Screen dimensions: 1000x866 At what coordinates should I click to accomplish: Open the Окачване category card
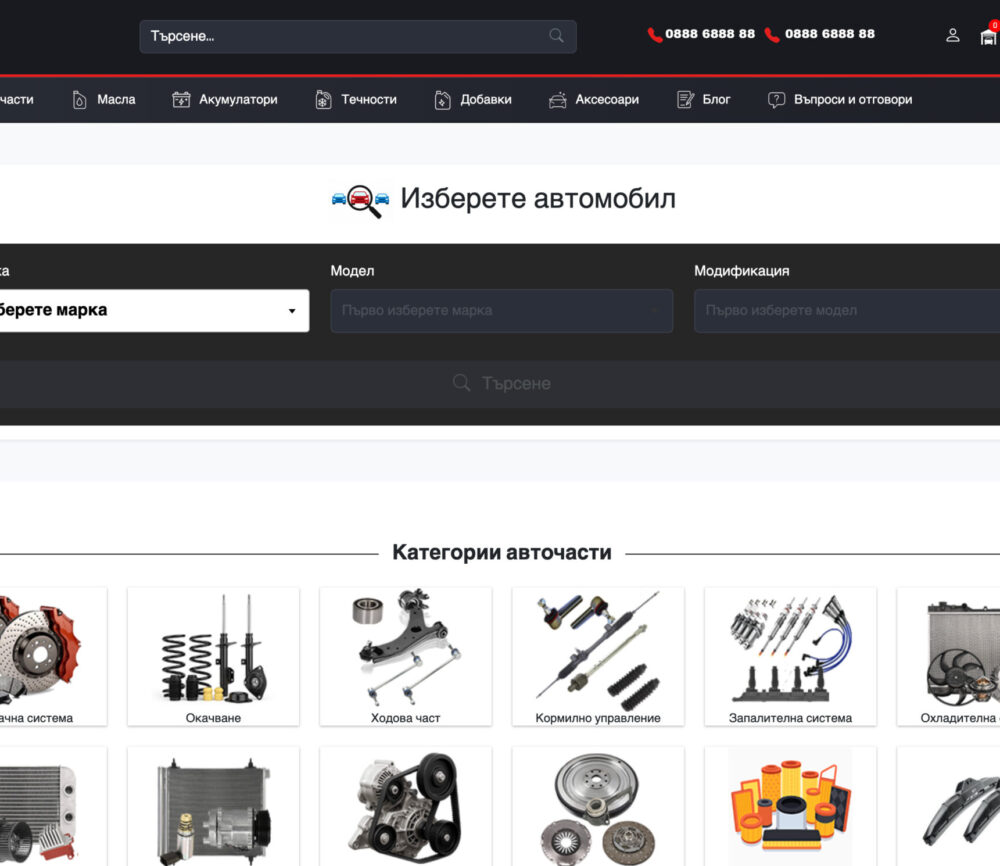pyautogui.click(x=213, y=656)
